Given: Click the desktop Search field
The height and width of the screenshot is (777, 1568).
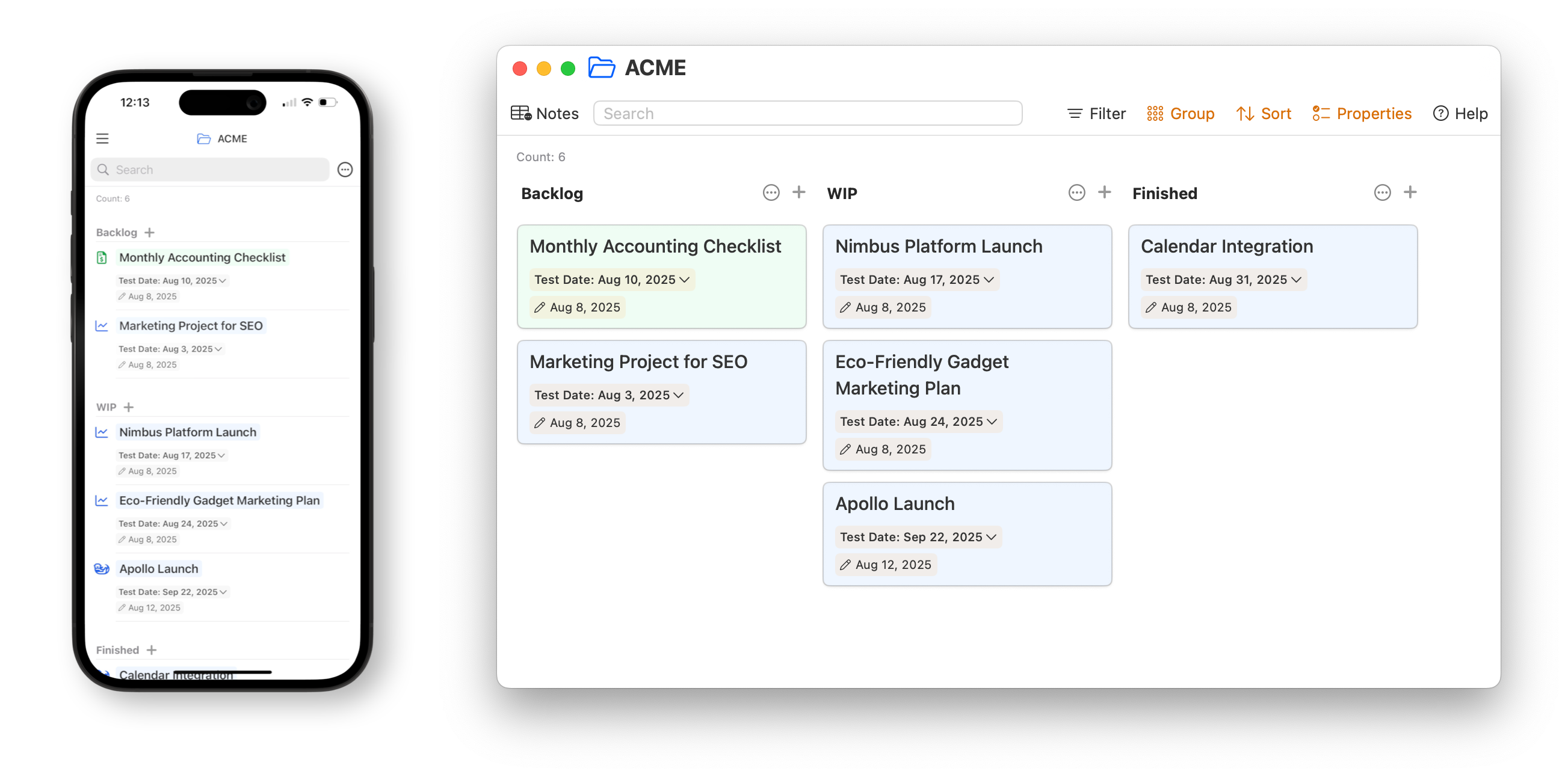Looking at the screenshot, I should coord(807,113).
